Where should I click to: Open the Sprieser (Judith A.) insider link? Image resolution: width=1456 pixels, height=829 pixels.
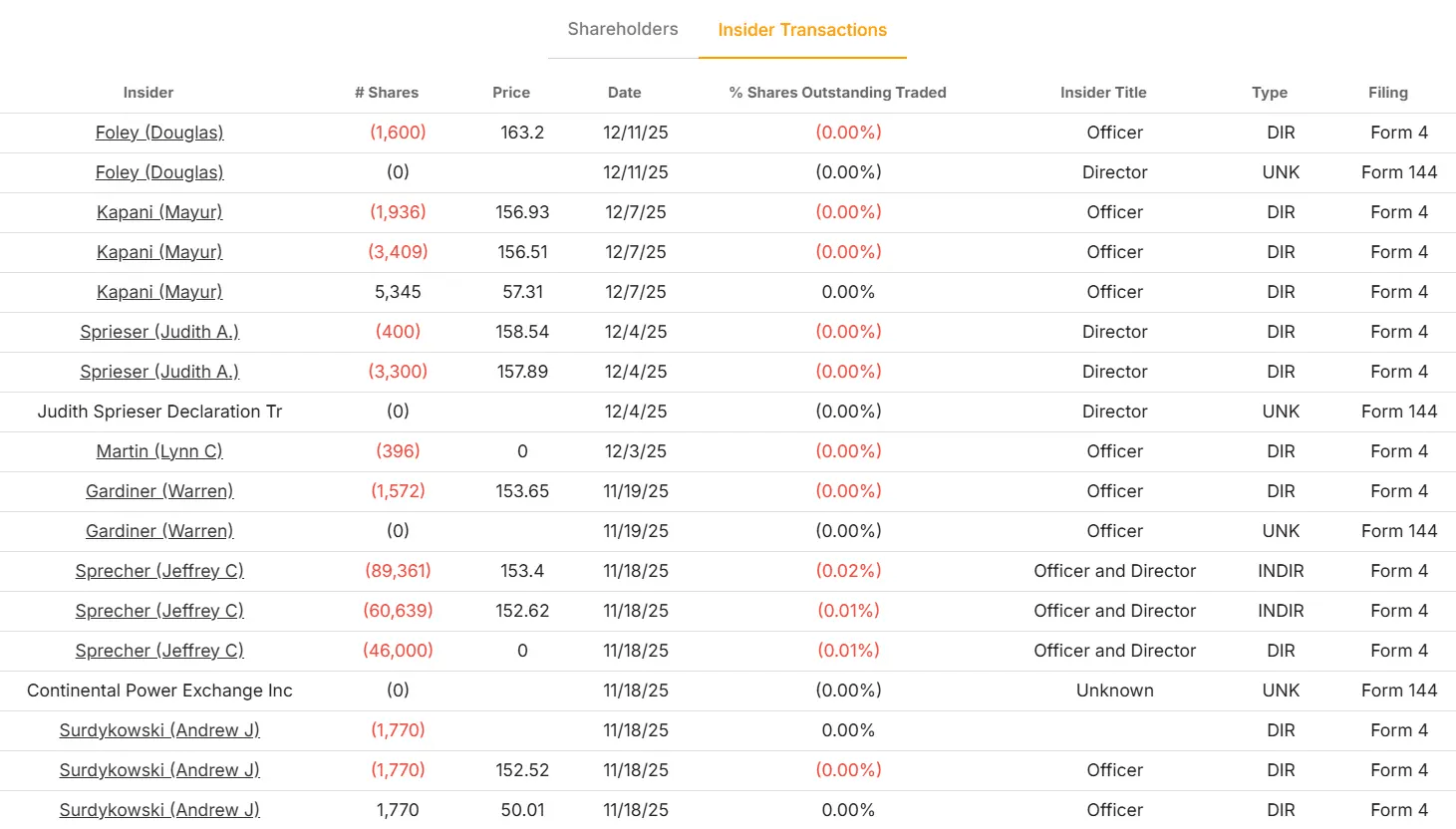click(159, 332)
